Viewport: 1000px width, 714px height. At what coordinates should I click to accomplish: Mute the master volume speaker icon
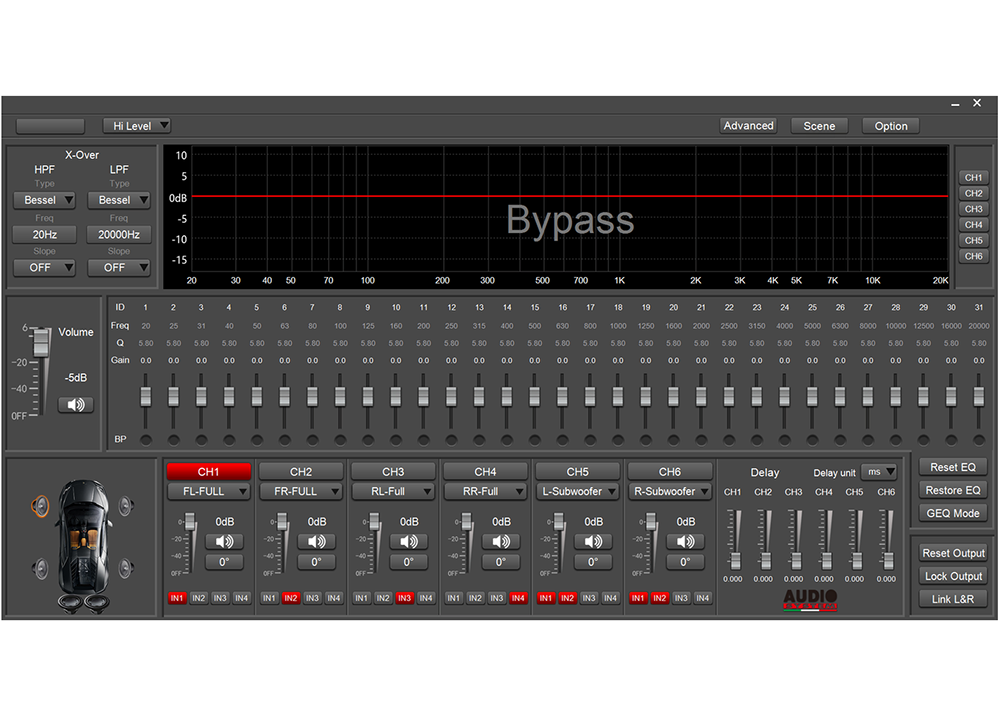click(x=75, y=405)
